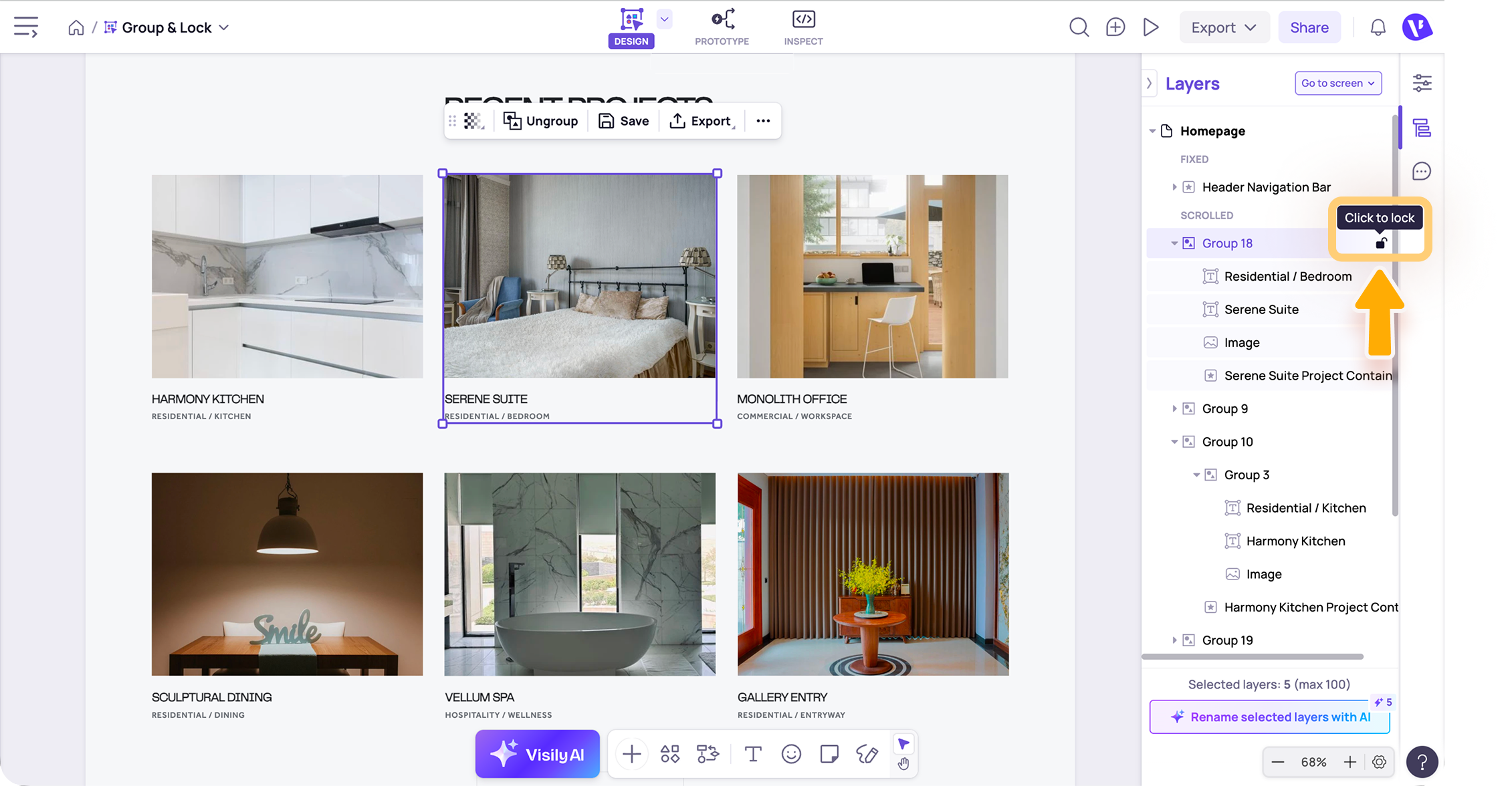Open the Go to screen dropdown
This screenshot has width=1512, height=786.
(1338, 84)
